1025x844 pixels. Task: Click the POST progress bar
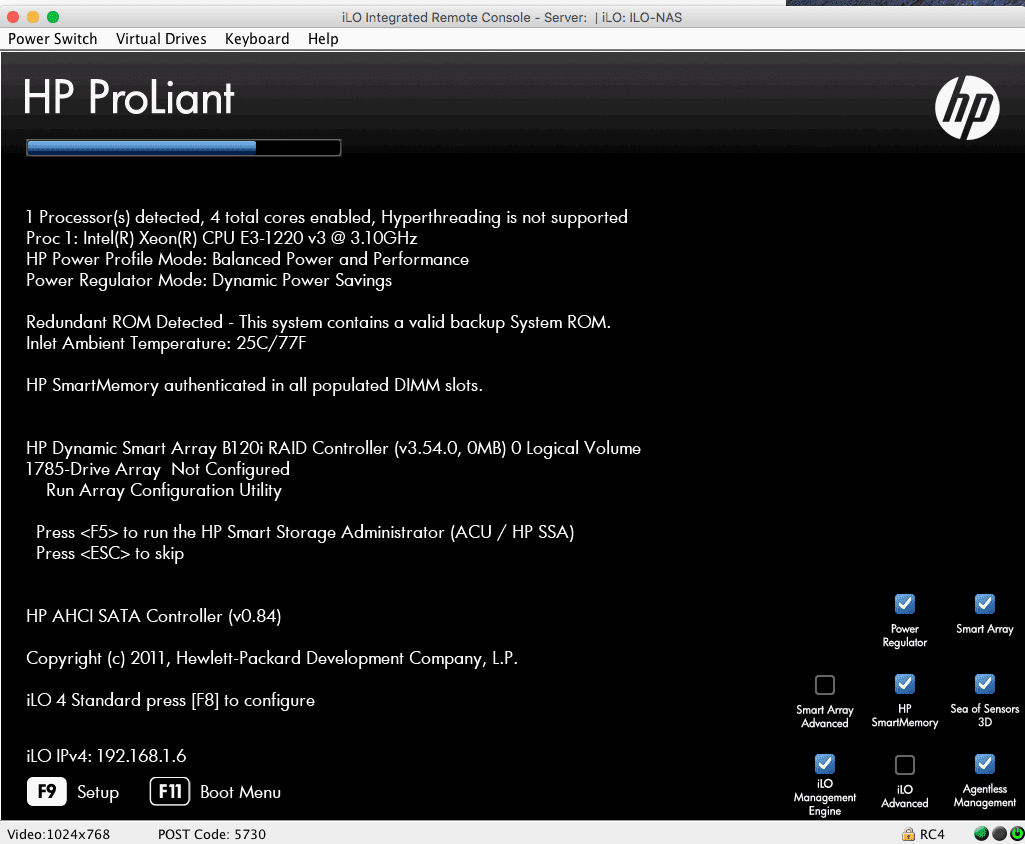pyautogui.click(x=184, y=148)
